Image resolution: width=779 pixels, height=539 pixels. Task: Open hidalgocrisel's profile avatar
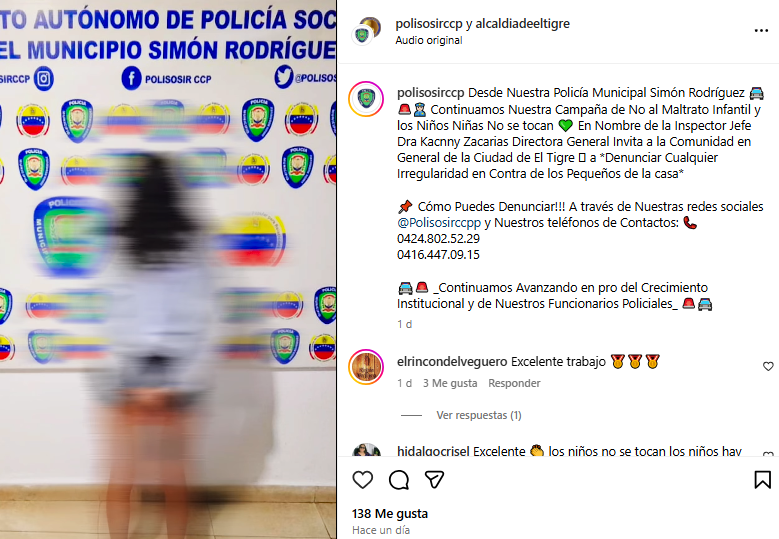pyautogui.click(x=367, y=450)
